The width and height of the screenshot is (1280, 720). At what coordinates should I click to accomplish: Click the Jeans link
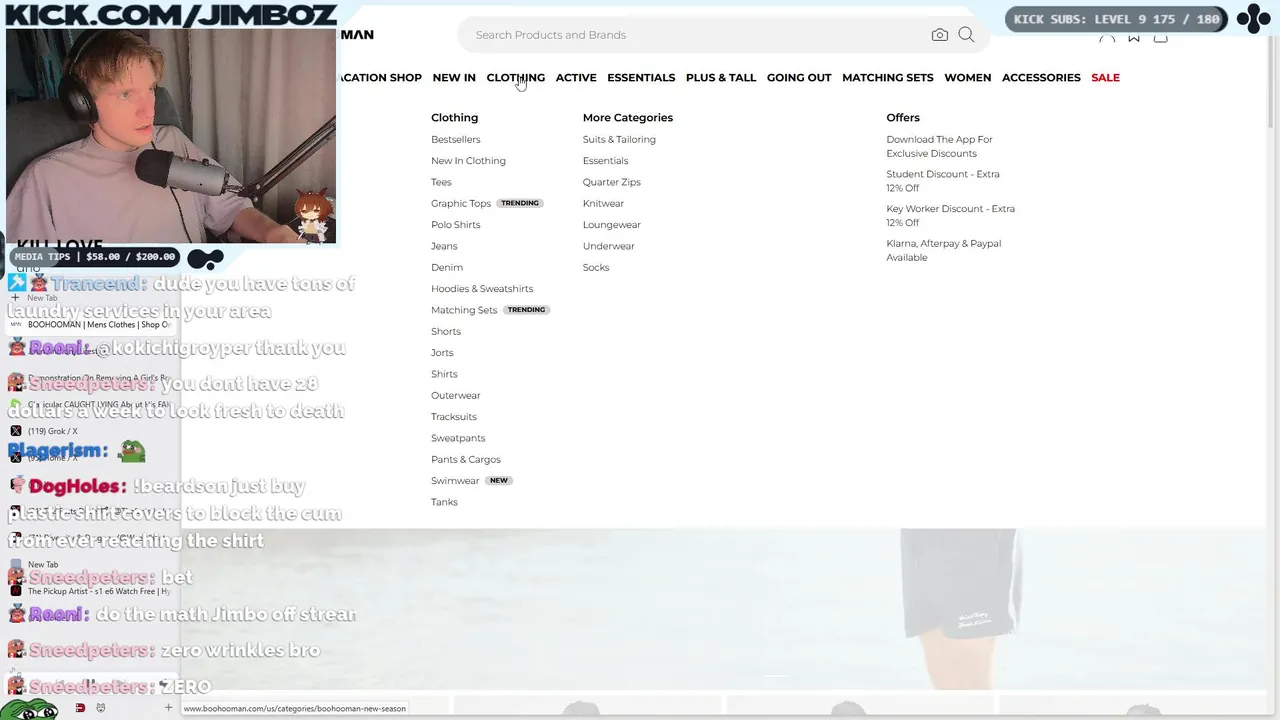pos(444,246)
